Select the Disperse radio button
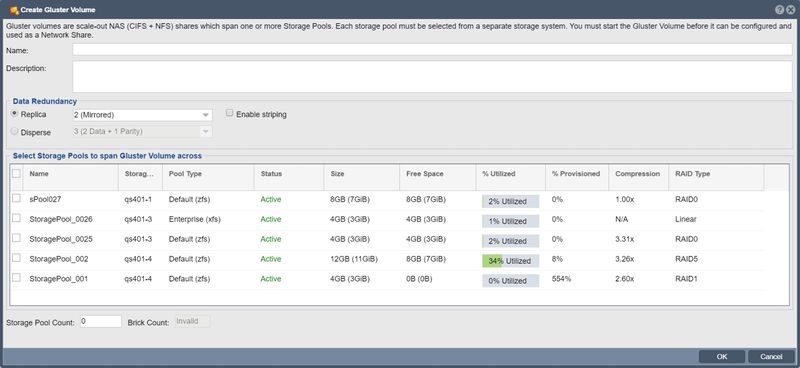 (14, 131)
